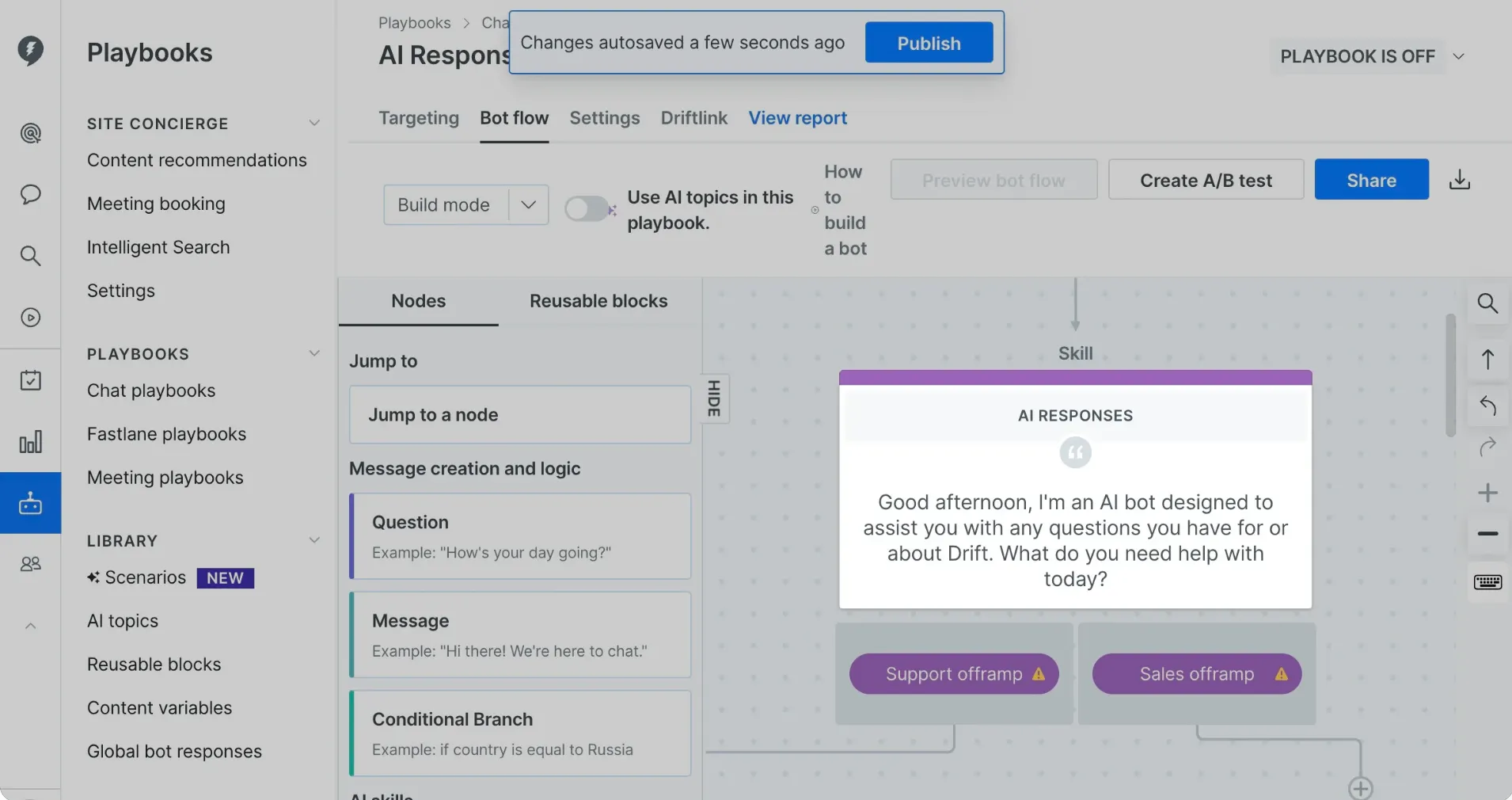Click the Publish button
Image resolution: width=1512 pixels, height=800 pixels.
929,43
